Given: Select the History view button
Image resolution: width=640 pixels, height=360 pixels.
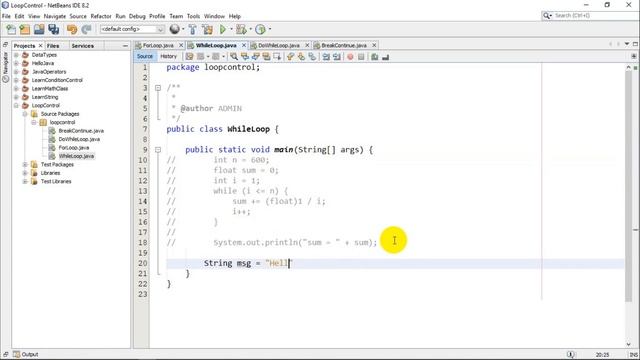Looking at the screenshot, I should (x=168, y=56).
